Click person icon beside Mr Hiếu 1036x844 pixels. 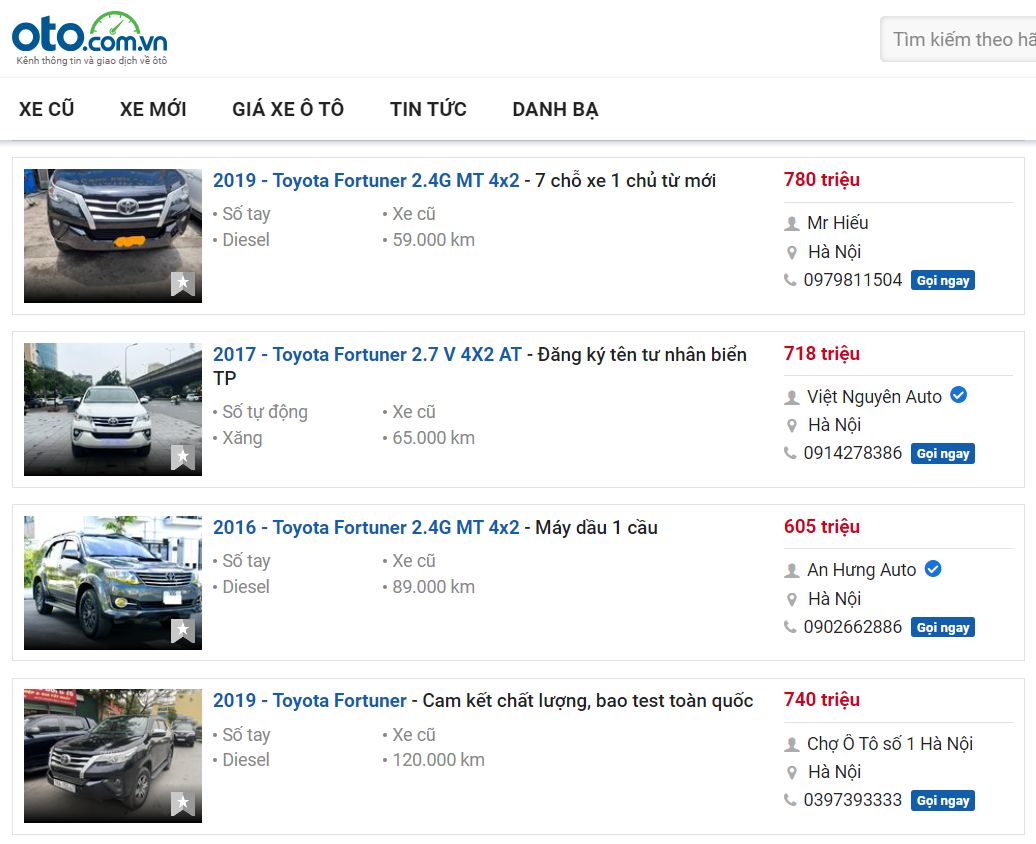792,224
